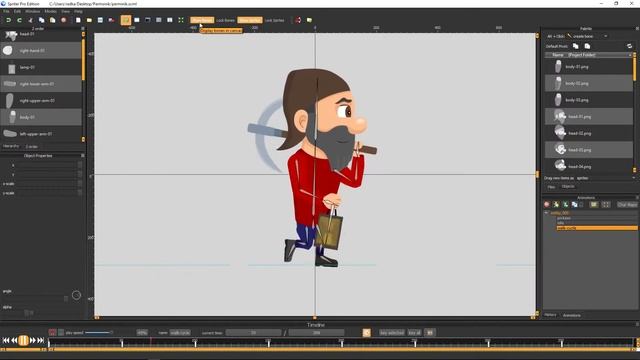Image resolution: width=640 pixels, height=360 pixels.
Task: Click the key selected button
Action: (x=391, y=333)
